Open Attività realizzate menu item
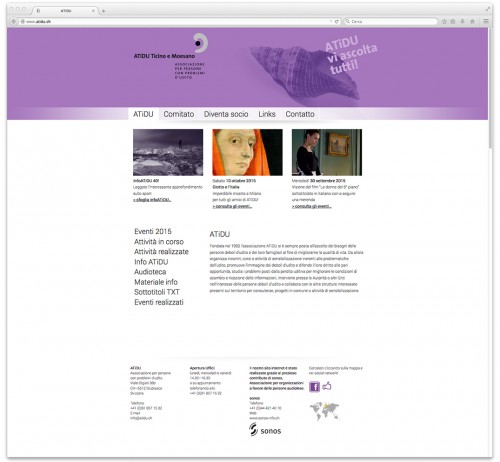 coord(161,252)
